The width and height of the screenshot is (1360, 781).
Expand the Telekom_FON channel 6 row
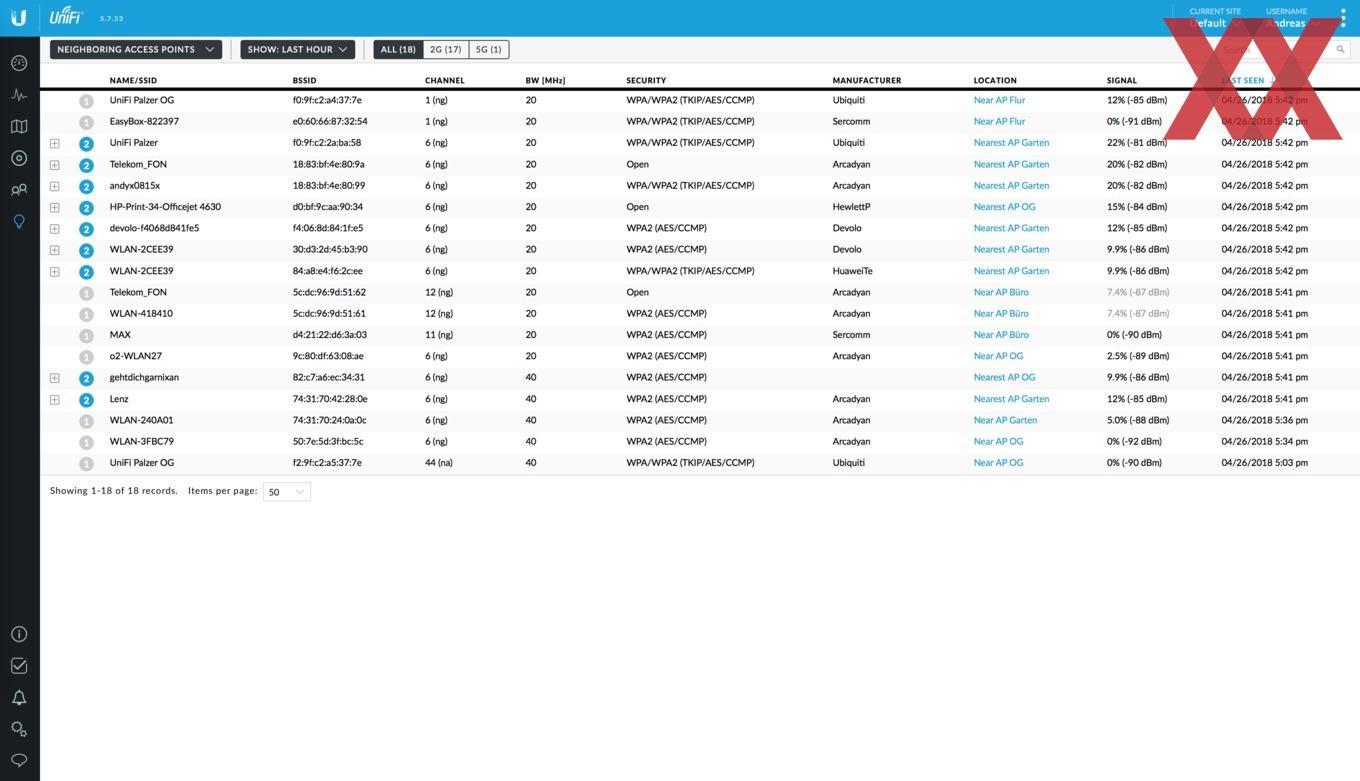point(55,164)
